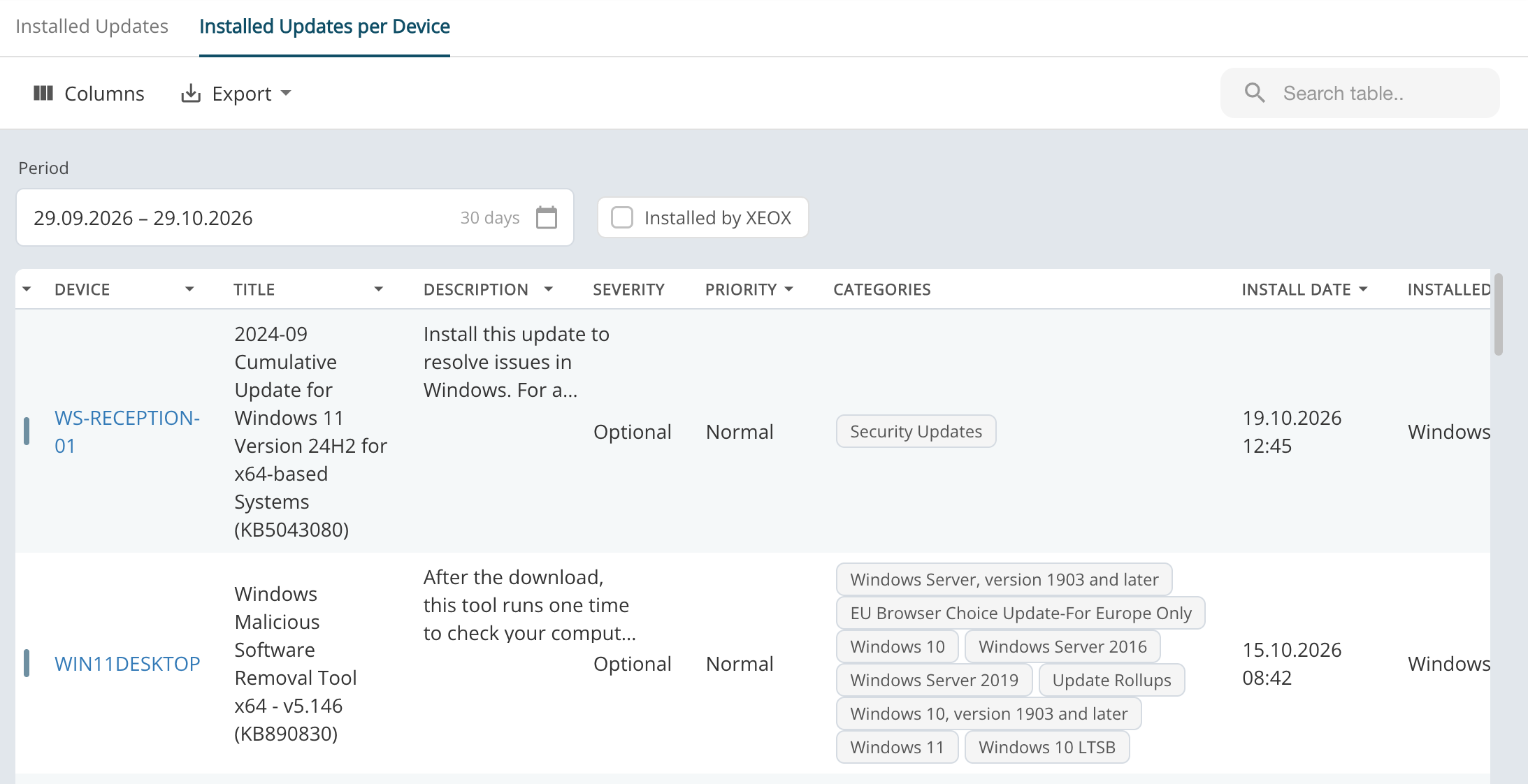Image resolution: width=1528 pixels, height=784 pixels.
Task: Open the Install Date column filter arrow
Action: point(1362,289)
